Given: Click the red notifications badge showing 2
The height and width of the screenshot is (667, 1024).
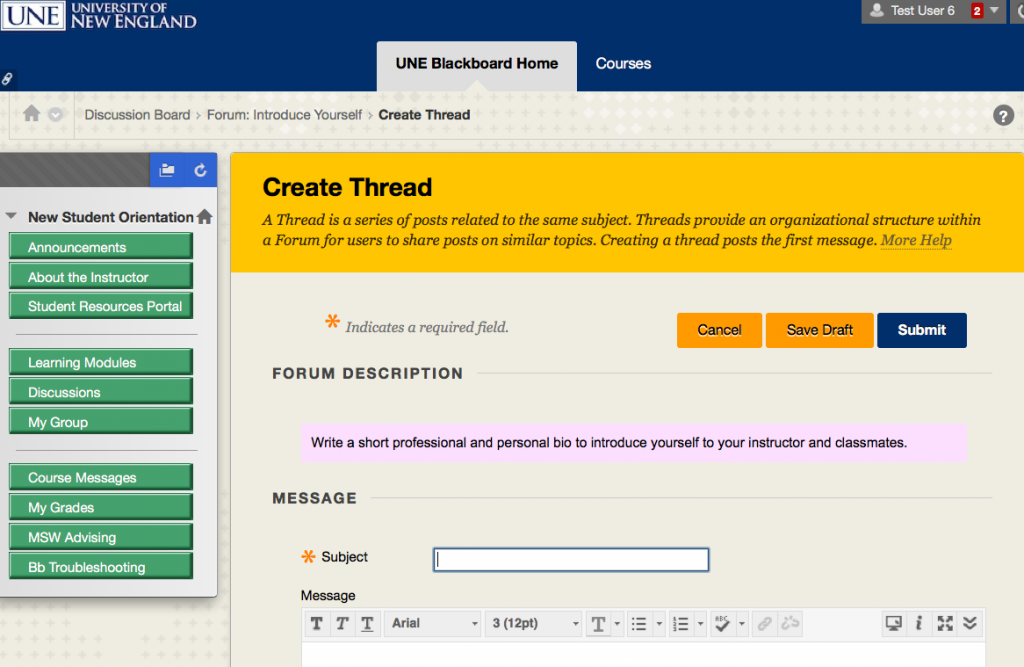Looking at the screenshot, I should [977, 10].
